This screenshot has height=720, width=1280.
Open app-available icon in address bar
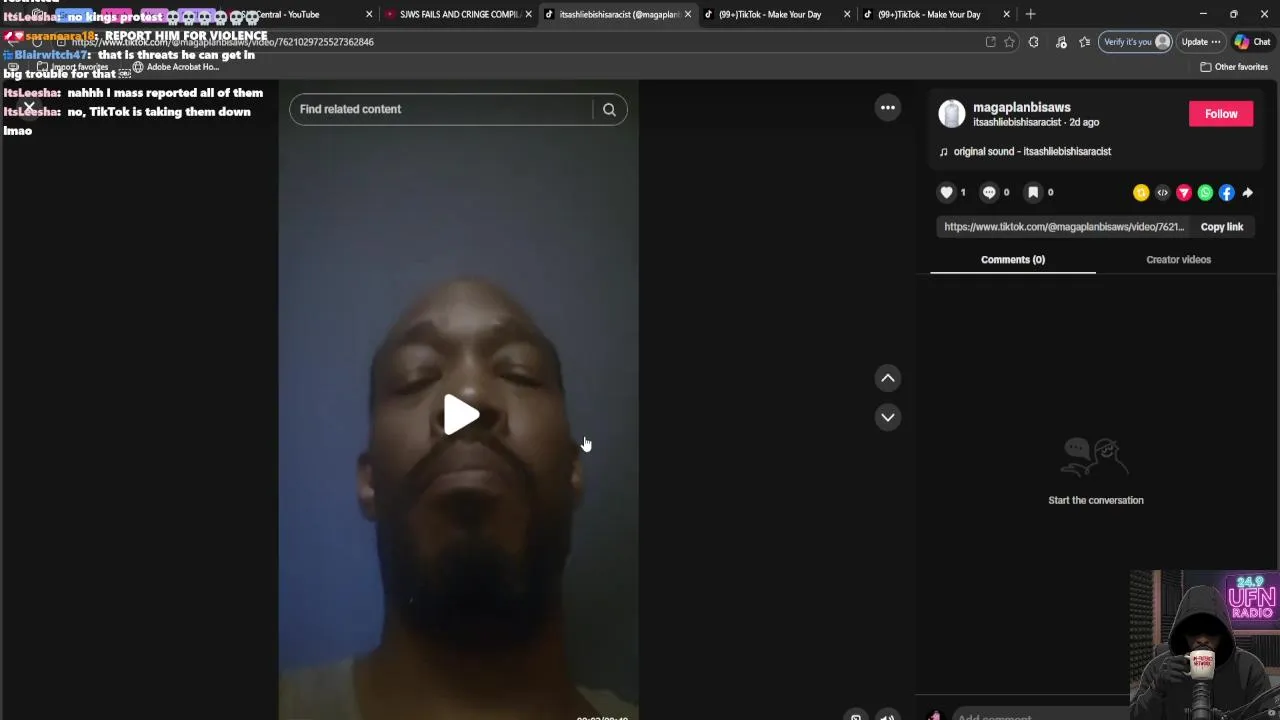coord(990,42)
